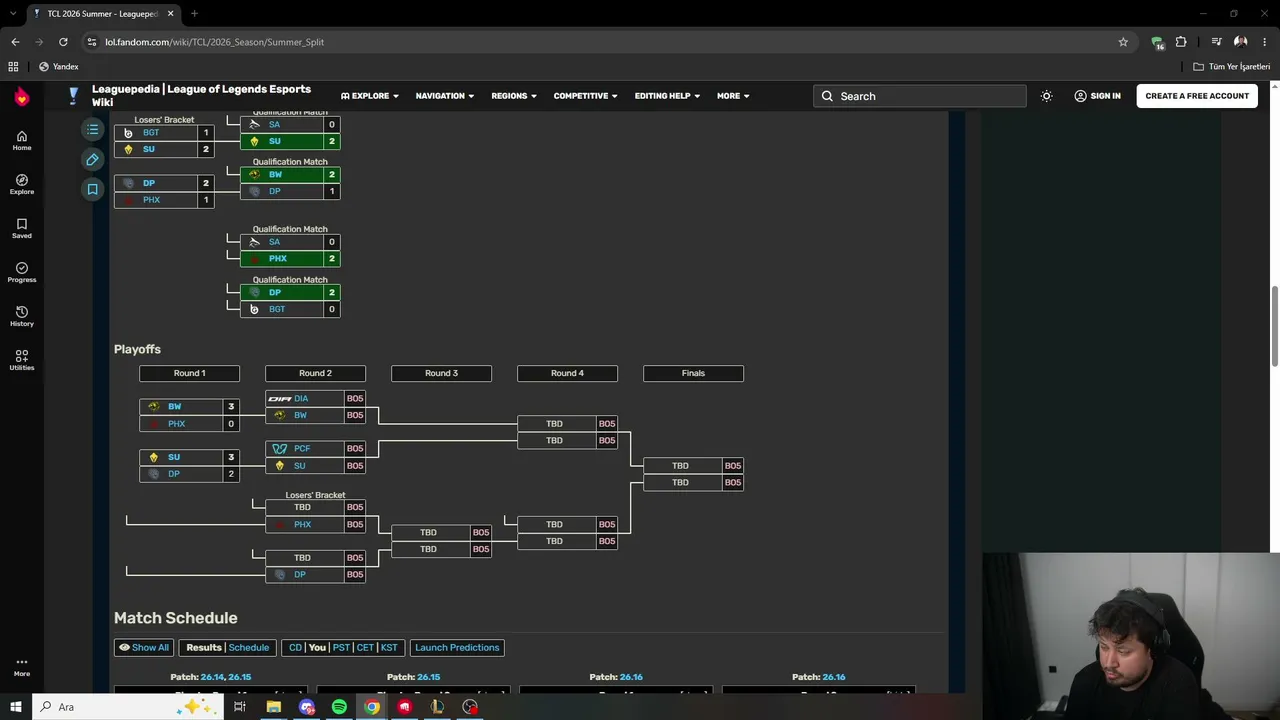The height and width of the screenshot is (720, 1280).
Task: Click the bookmark page icon beside the article
Action: pos(92,189)
